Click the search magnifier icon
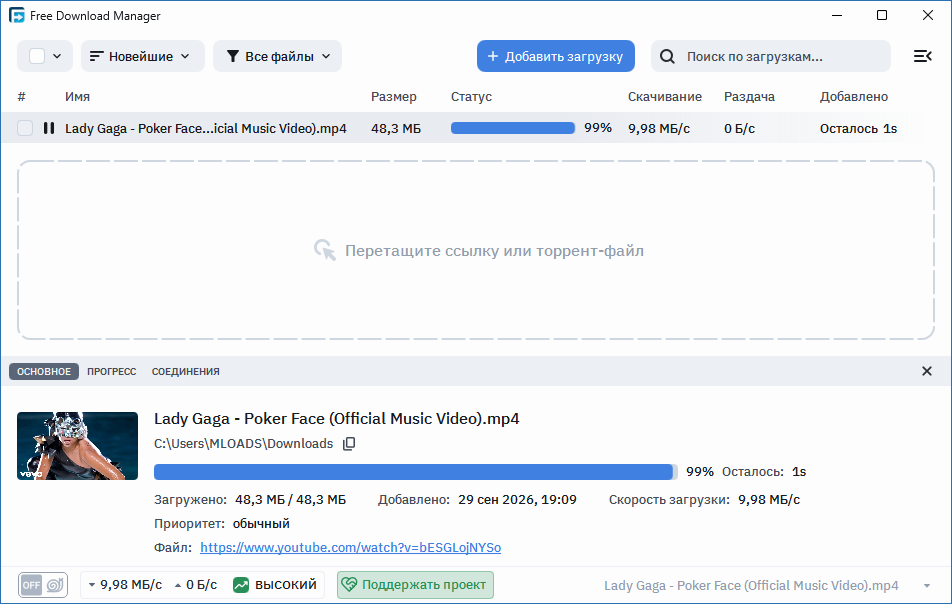Viewport: 952px width, 604px height. pos(667,56)
